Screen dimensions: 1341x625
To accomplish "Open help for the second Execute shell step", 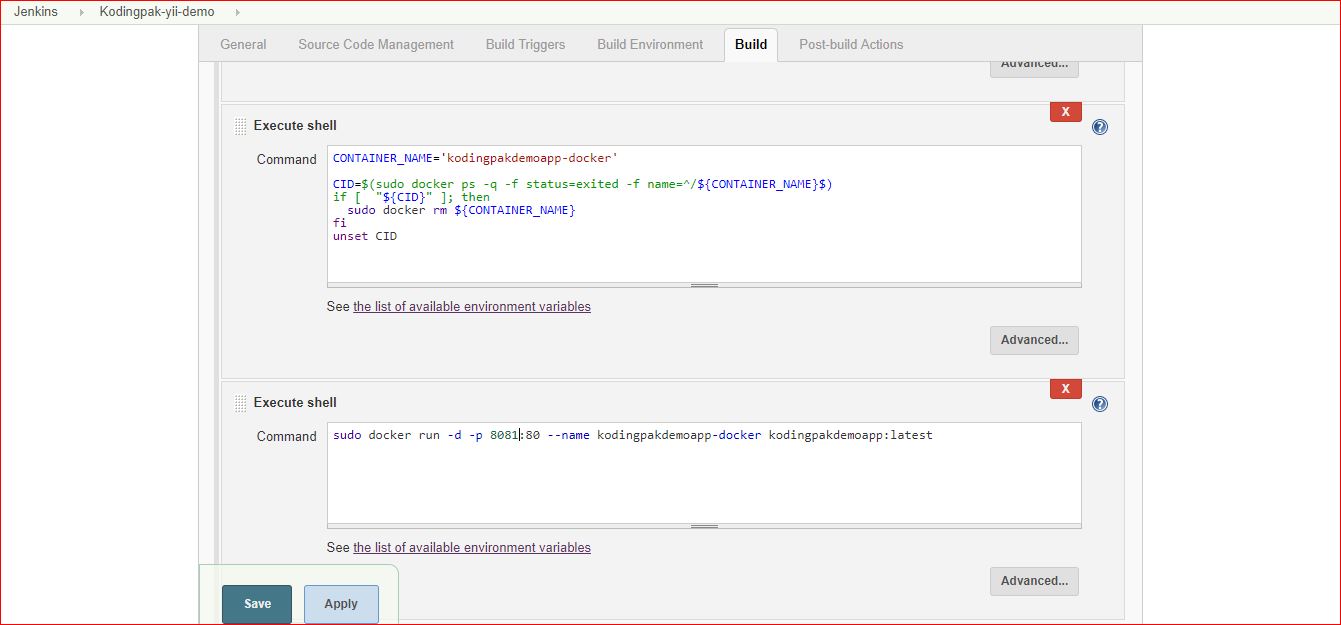I will pyautogui.click(x=1099, y=403).
